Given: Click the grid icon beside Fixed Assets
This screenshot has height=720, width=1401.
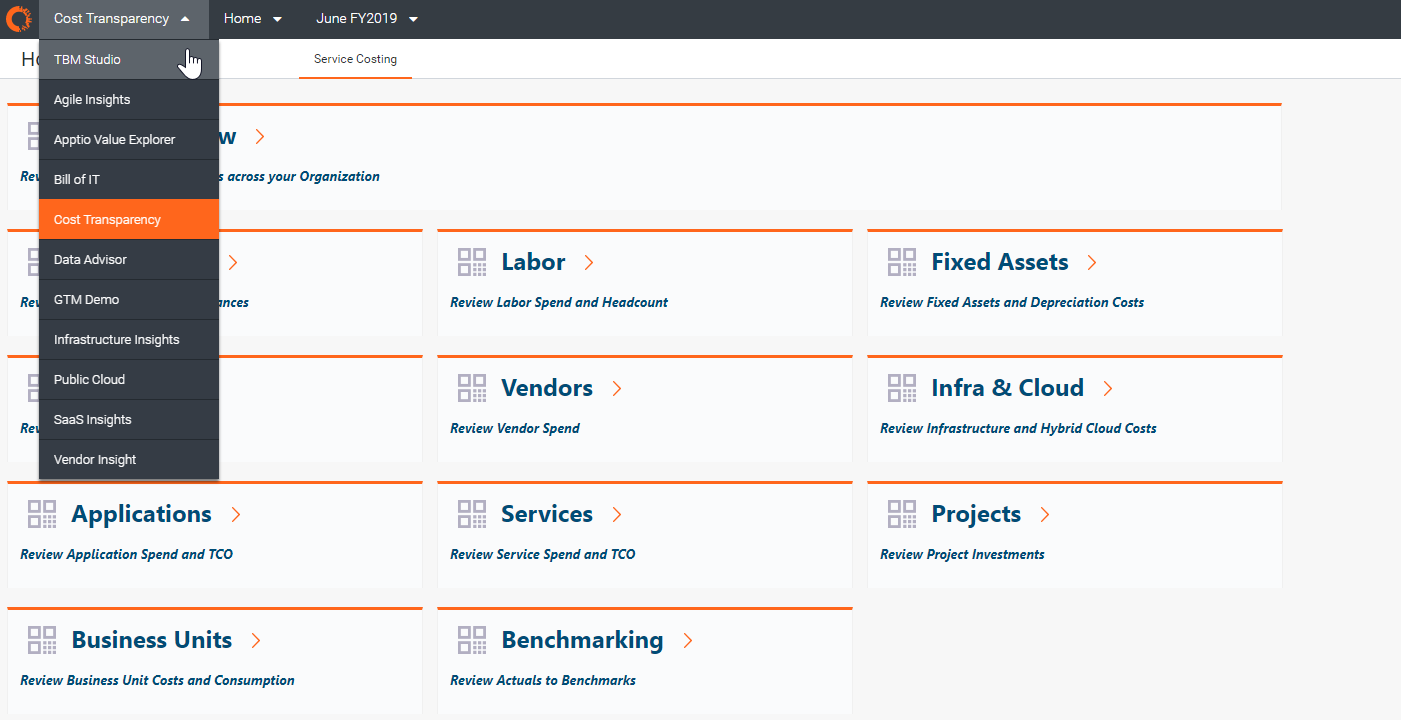Looking at the screenshot, I should click(902, 262).
